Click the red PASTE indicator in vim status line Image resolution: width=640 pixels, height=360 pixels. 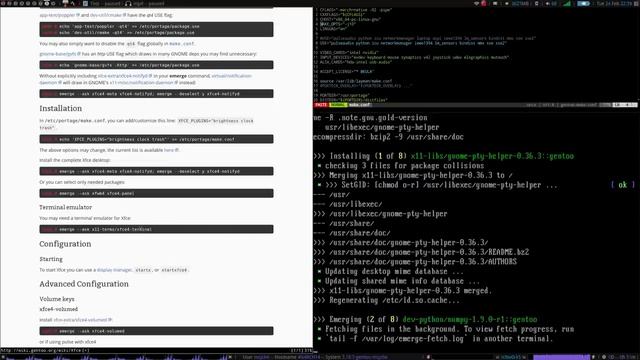(321, 105)
